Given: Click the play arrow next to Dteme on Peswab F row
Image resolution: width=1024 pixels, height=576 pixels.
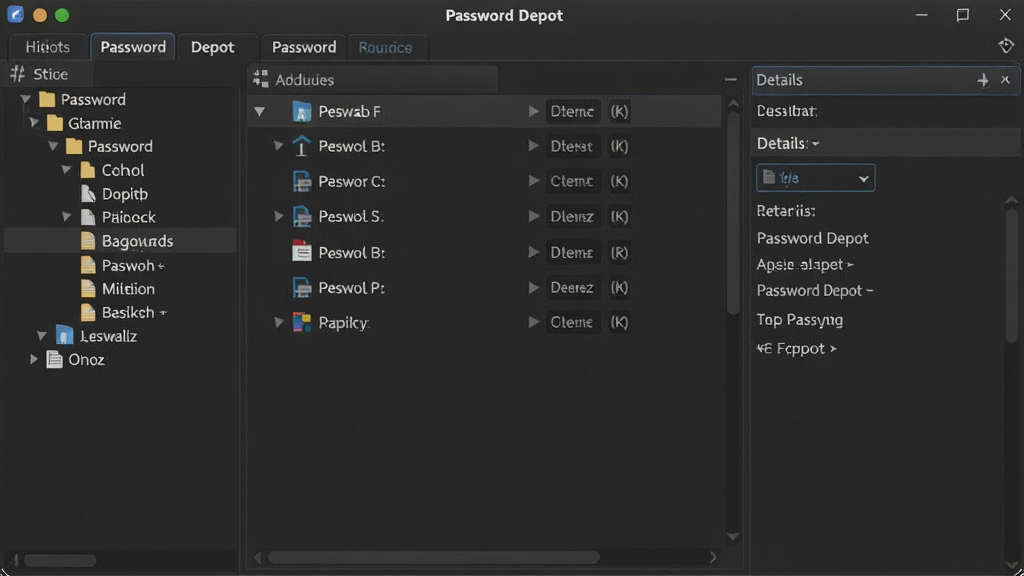Looking at the screenshot, I should 533,111.
